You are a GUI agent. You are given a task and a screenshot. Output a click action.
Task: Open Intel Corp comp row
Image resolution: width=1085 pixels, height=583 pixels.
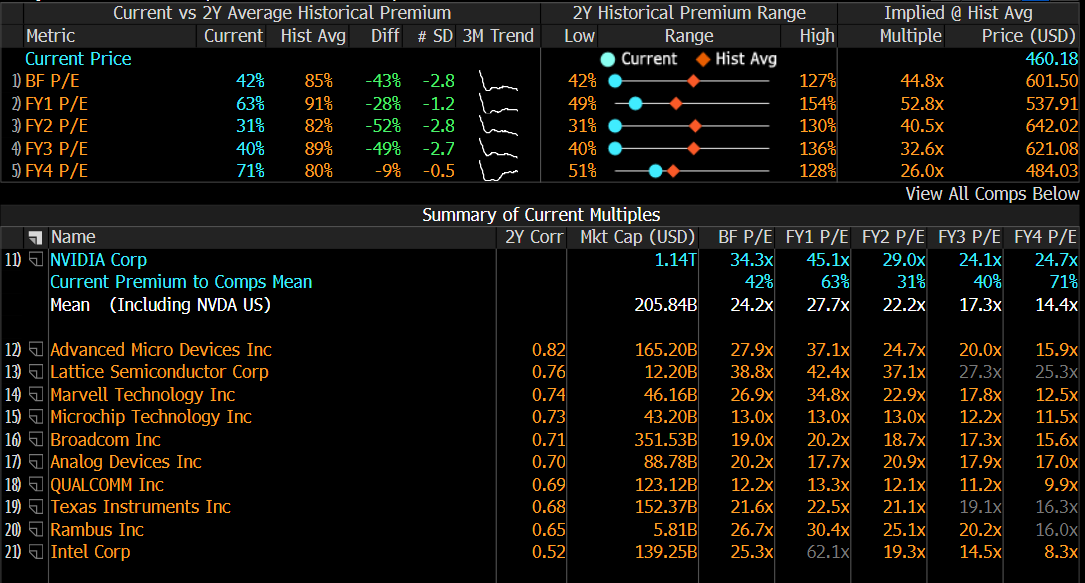click(x=90, y=552)
